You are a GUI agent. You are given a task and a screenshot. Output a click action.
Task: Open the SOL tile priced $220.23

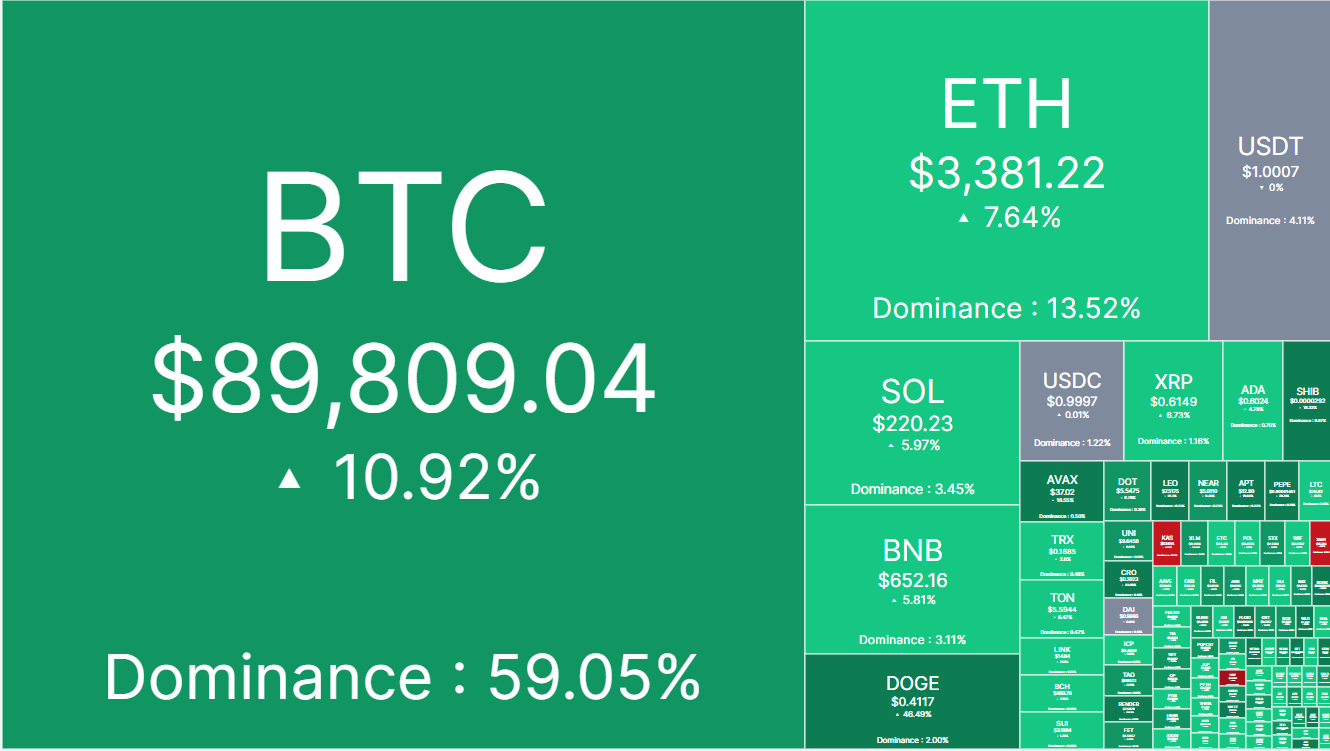[x=912, y=423]
